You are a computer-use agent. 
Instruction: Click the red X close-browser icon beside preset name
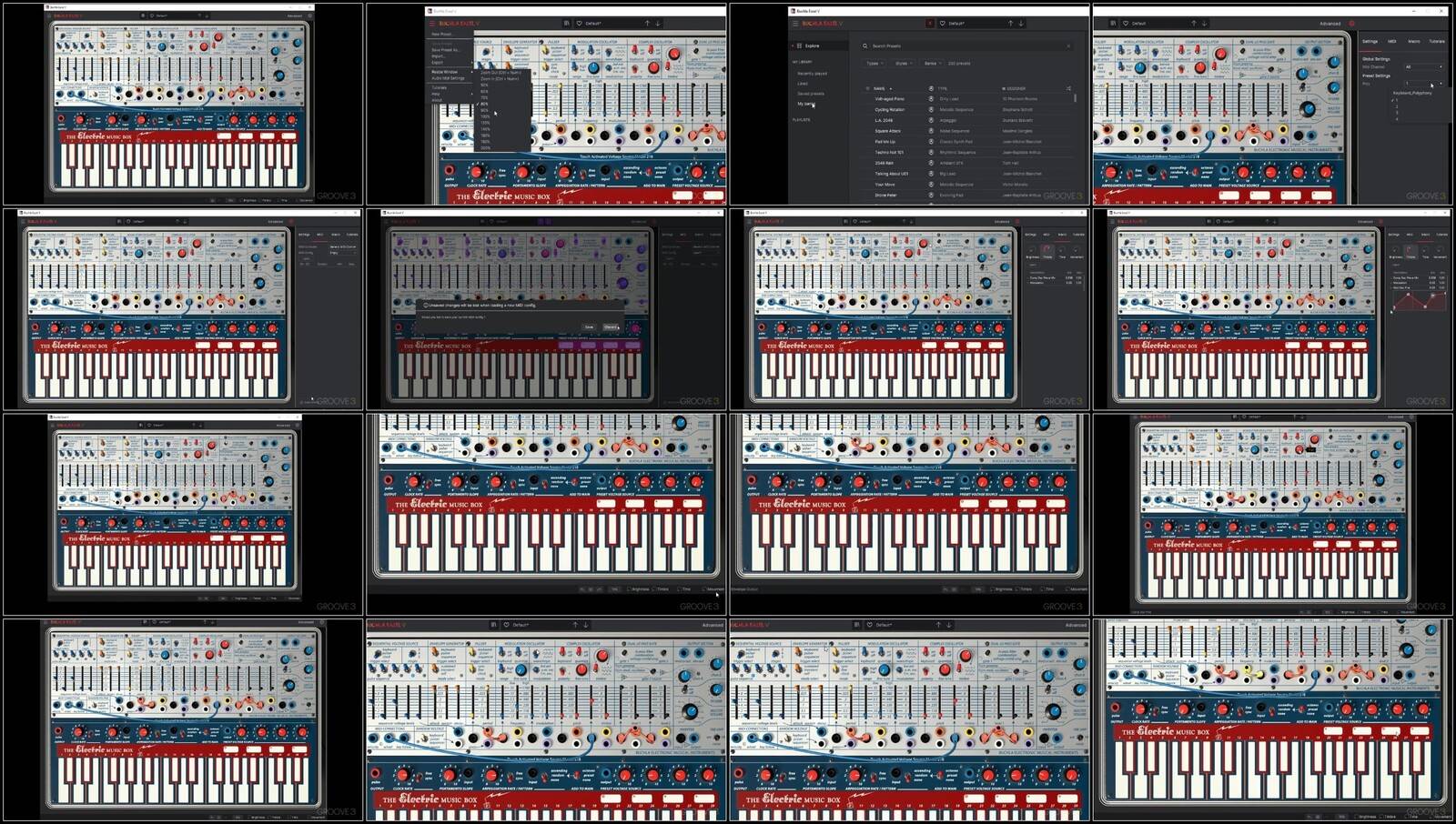(929, 24)
